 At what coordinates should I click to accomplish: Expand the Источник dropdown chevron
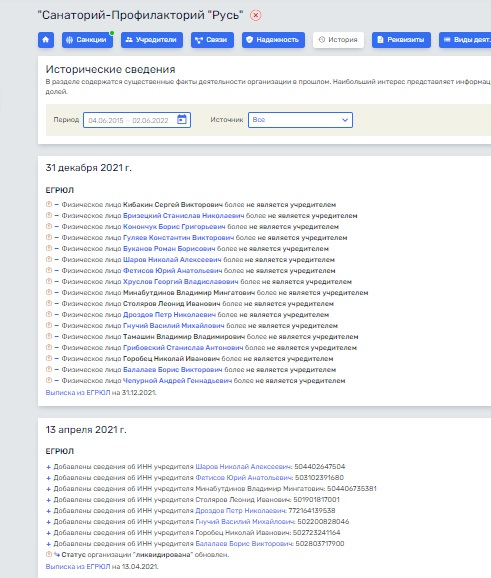coord(345,120)
